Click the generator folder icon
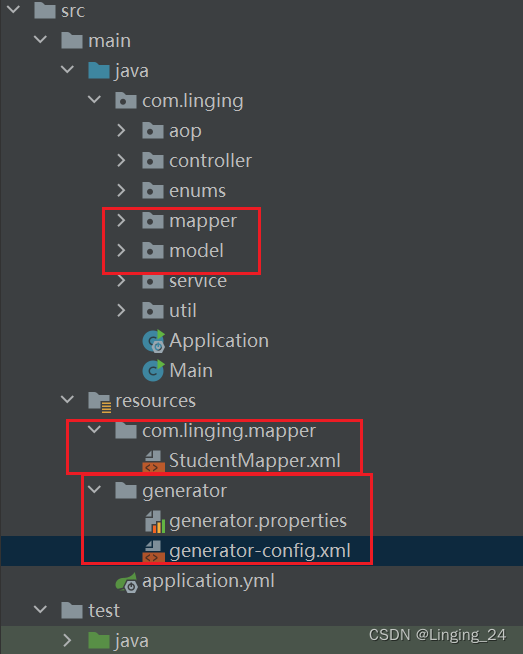The image size is (523, 654). pos(126,490)
